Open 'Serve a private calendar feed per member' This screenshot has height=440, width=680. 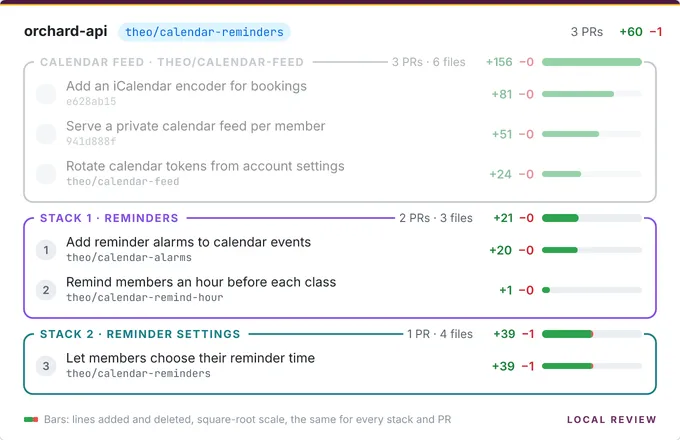pyautogui.click(x=196, y=126)
